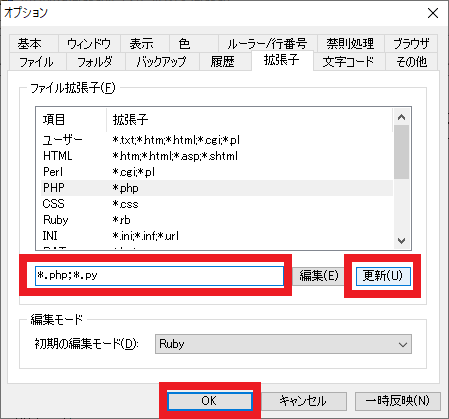This screenshot has width=449, height=419.
Task: Open the 禁則処理 tab
Action: point(350,43)
